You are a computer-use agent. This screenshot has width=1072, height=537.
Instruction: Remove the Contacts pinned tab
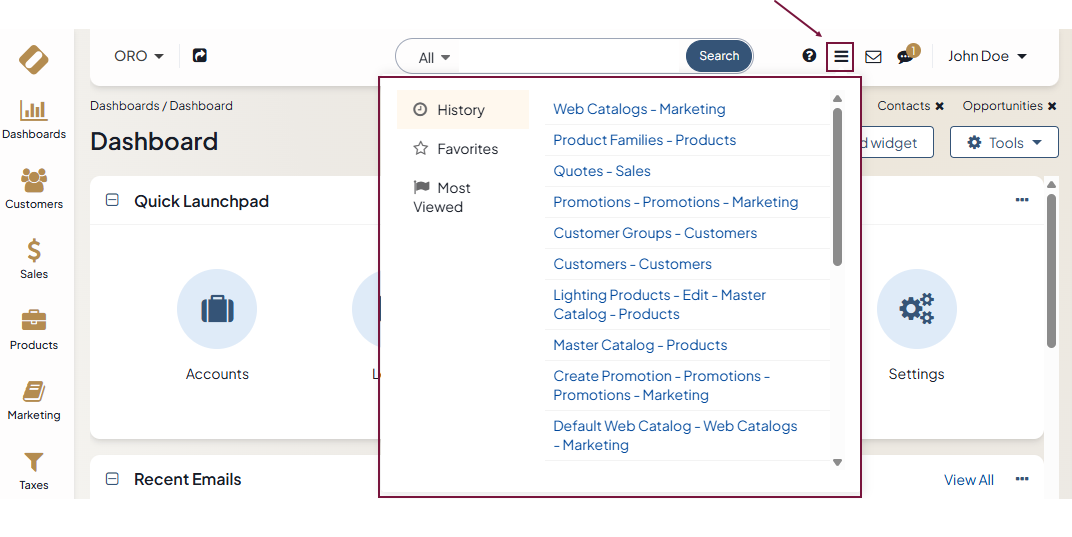point(939,106)
